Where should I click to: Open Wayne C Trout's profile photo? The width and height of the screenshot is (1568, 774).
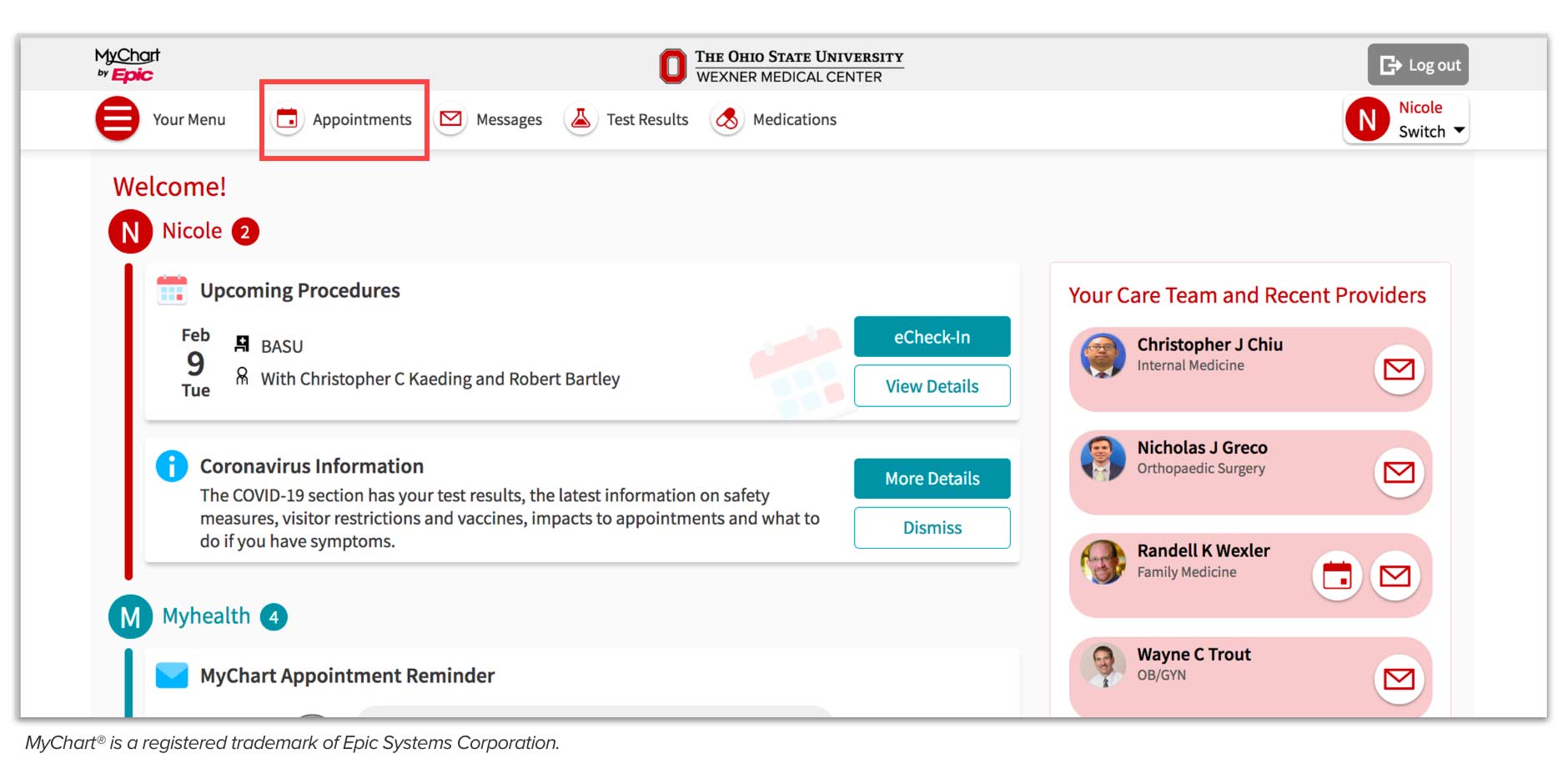pyautogui.click(x=1103, y=666)
